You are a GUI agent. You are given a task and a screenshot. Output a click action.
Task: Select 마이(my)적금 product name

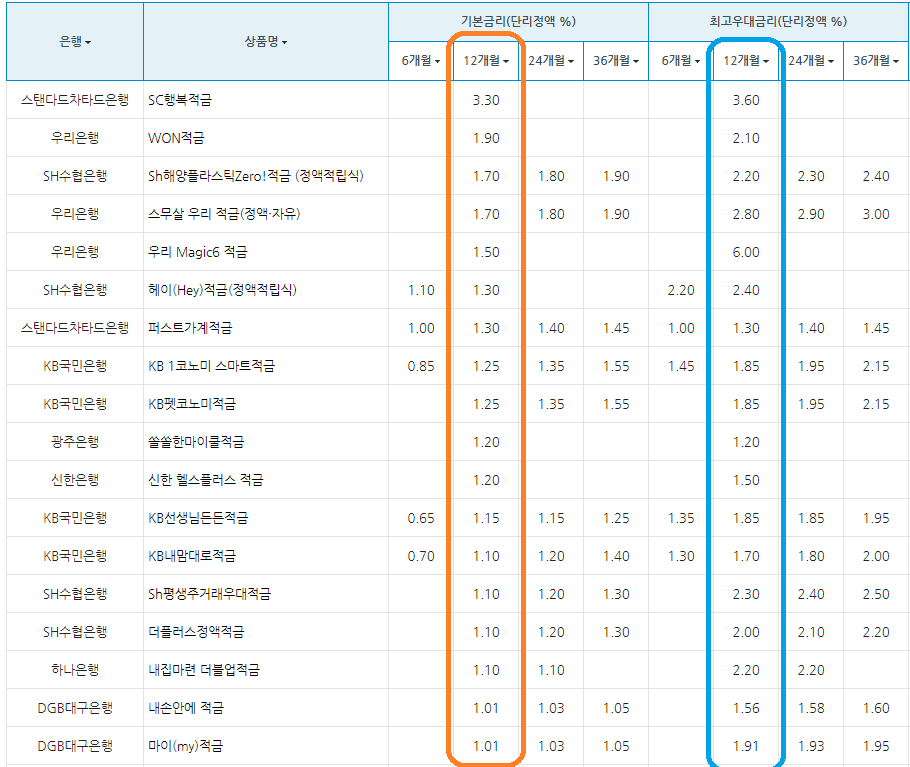click(x=185, y=746)
